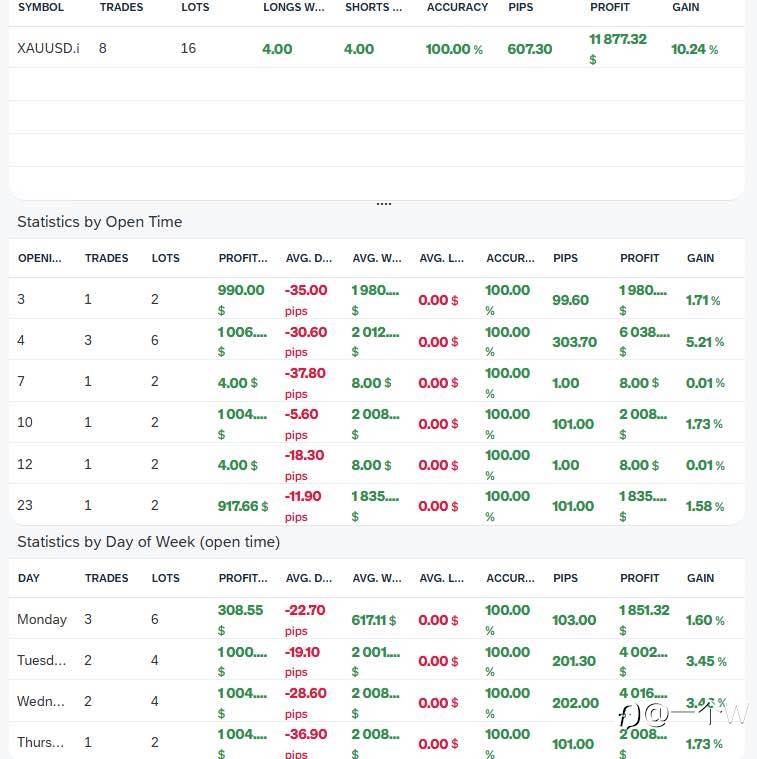
Task: Sort by the OPENI... column header
Action: tap(40, 258)
